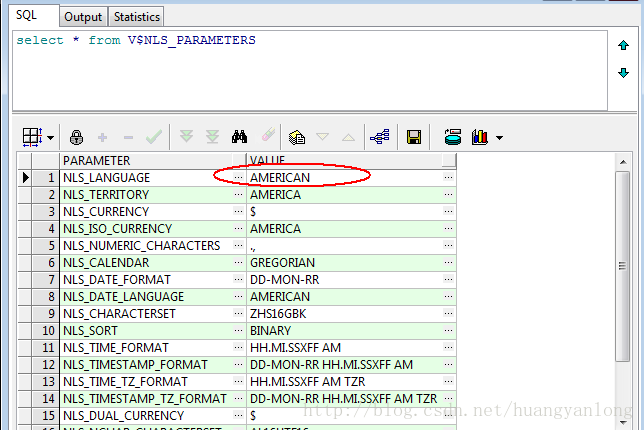Open the dropdown arrow beside the grid icon
644x430 pixels.
coord(51,138)
